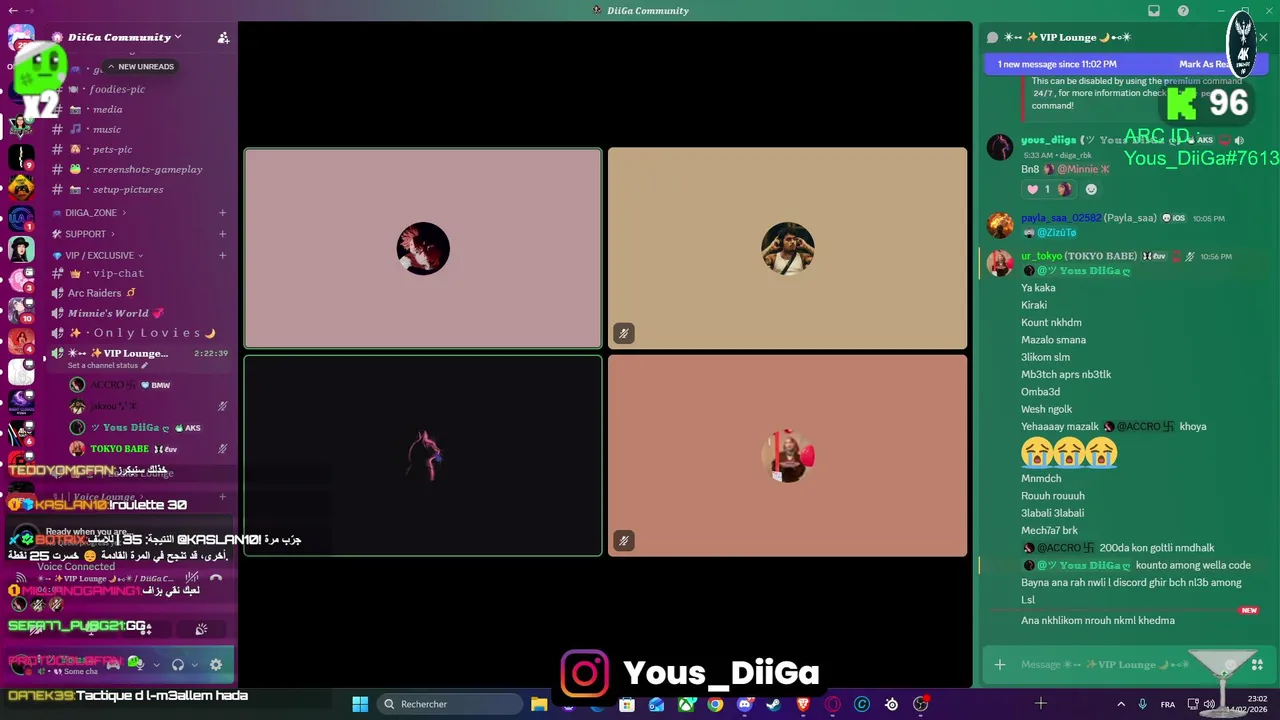Viewport: 1280px width, 720px height.
Task: Click system tray microphone icon
Action: (x=1142, y=704)
